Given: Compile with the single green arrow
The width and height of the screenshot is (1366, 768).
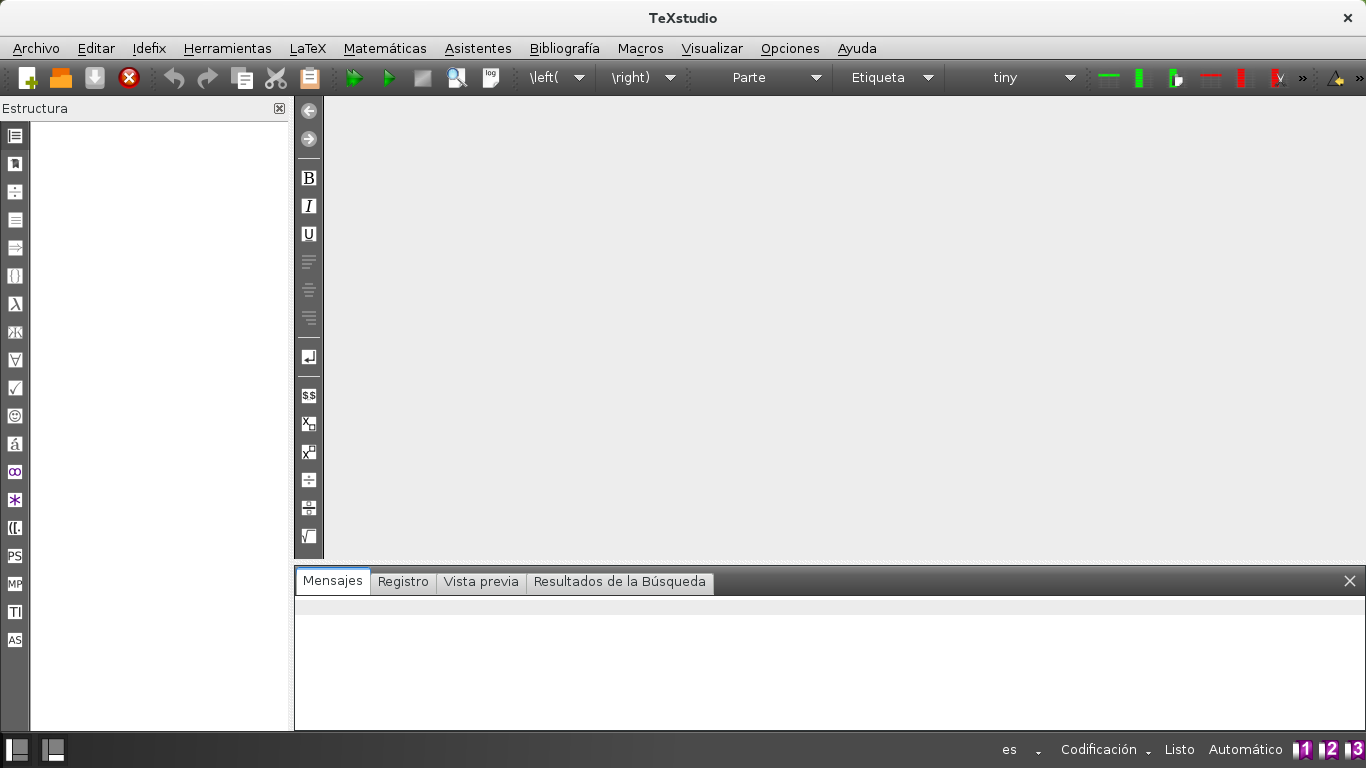Looking at the screenshot, I should pyautogui.click(x=389, y=78).
